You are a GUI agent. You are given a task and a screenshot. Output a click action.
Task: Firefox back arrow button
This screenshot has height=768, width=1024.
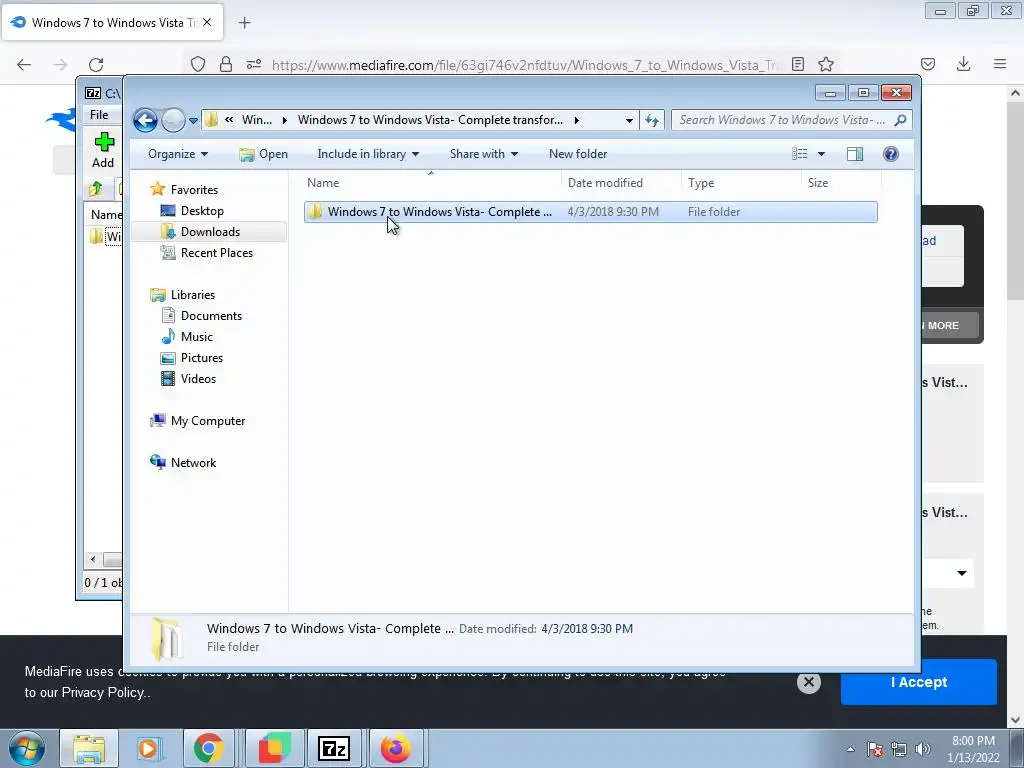24,64
